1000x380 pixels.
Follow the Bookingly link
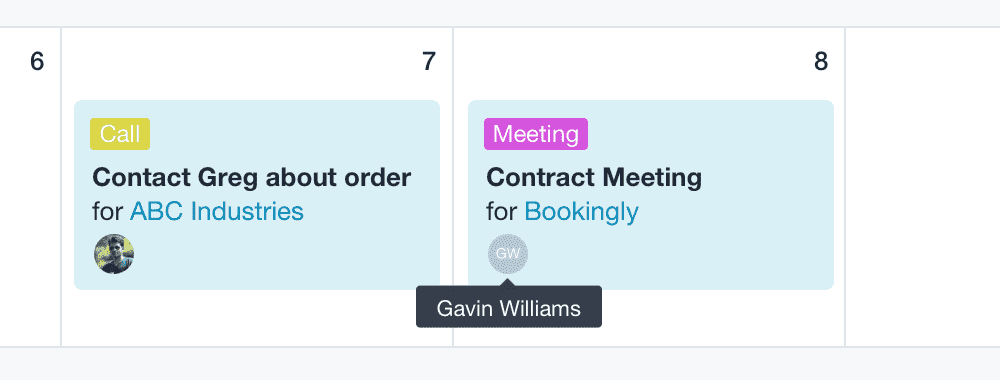pyautogui.click(x=582, y=211)
